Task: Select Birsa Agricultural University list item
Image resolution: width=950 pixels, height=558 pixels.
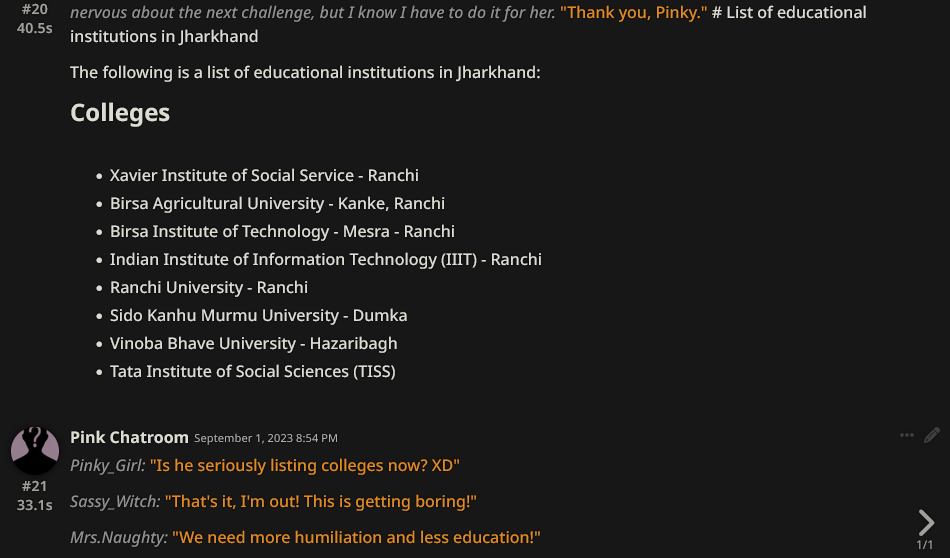Action: pyautogui.click(x=277, y=203)
